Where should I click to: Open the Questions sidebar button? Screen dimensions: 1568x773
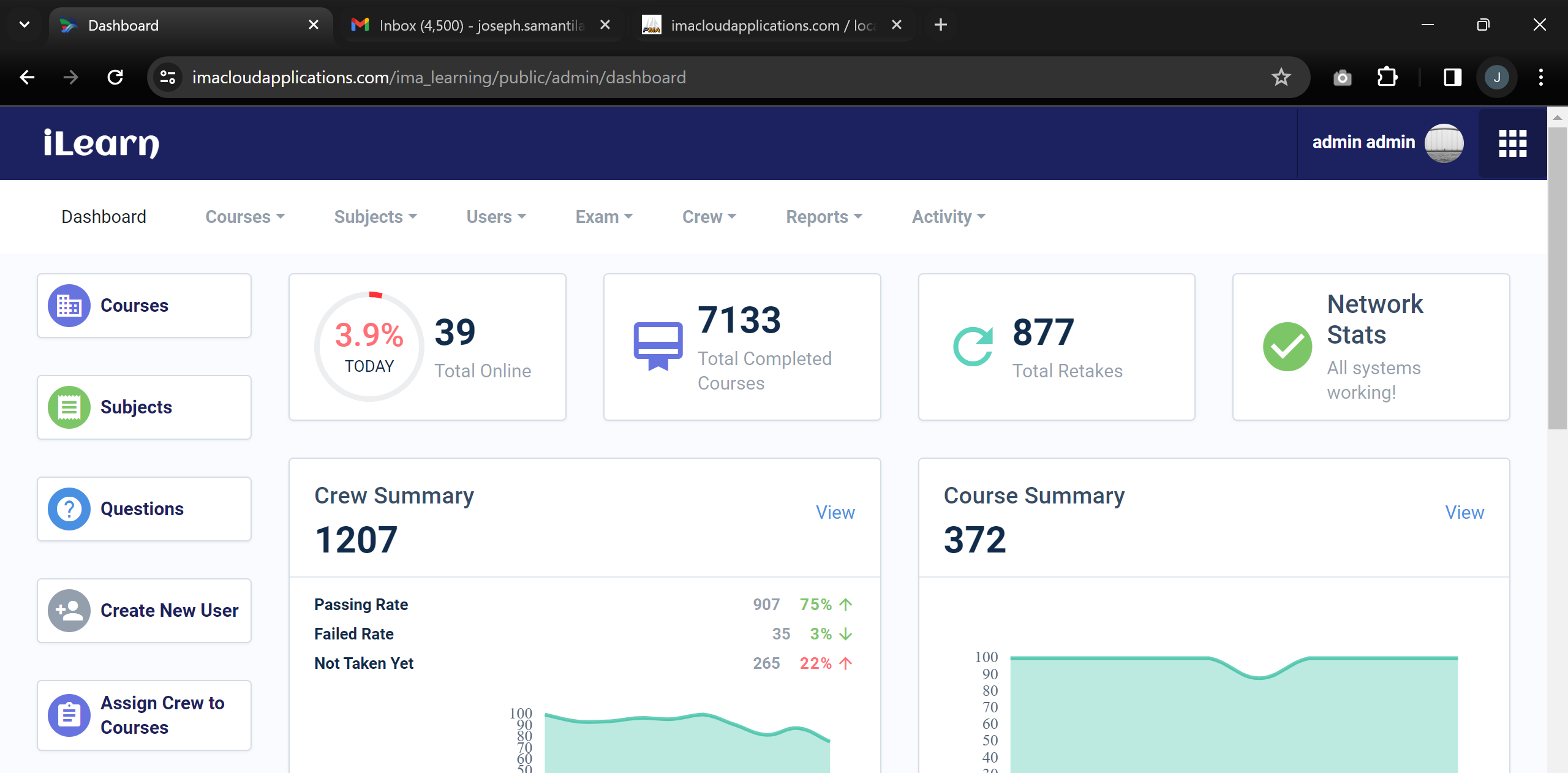tap(144, 508)
